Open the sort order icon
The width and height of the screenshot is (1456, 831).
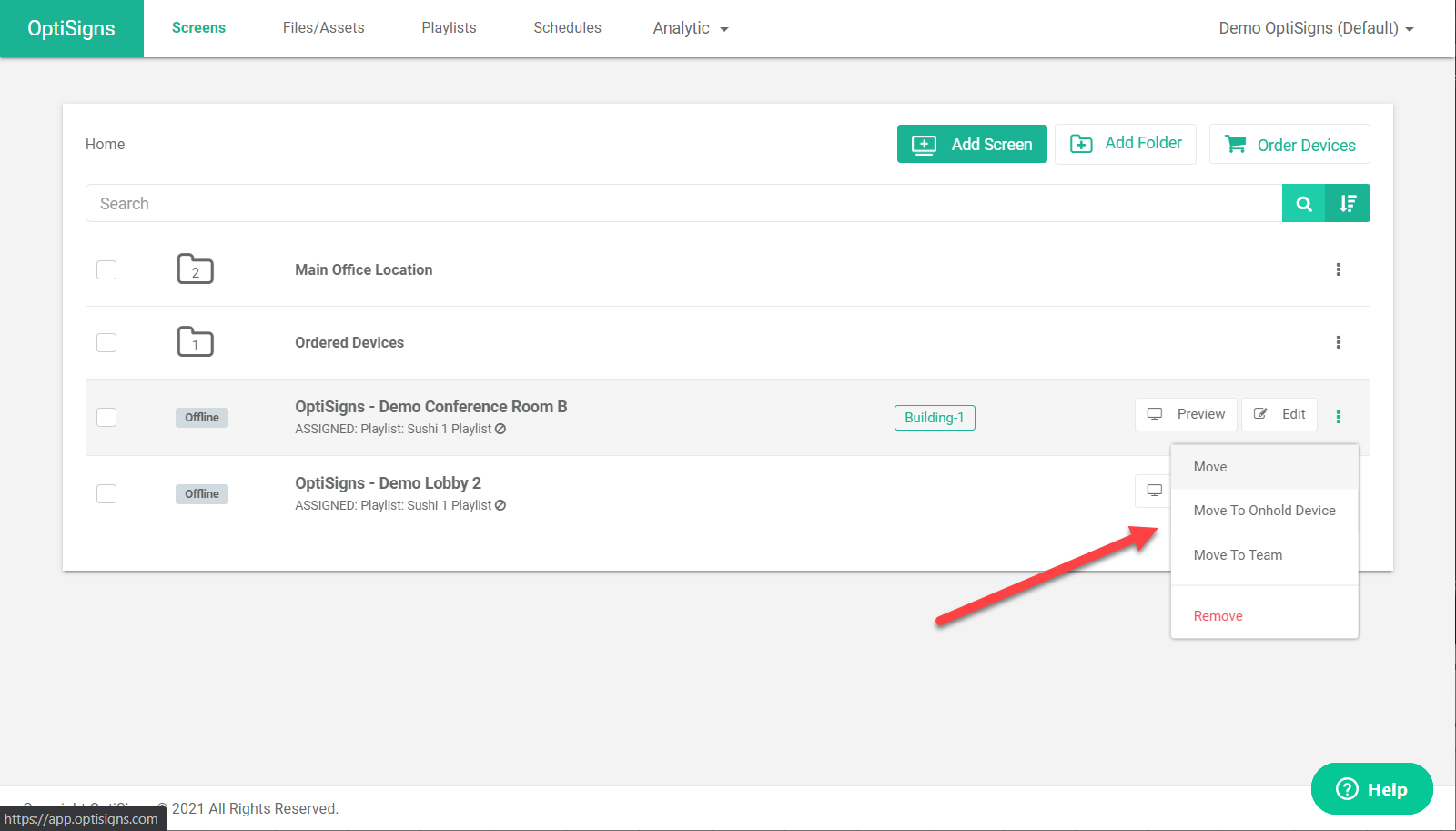tap(1348, 204)
